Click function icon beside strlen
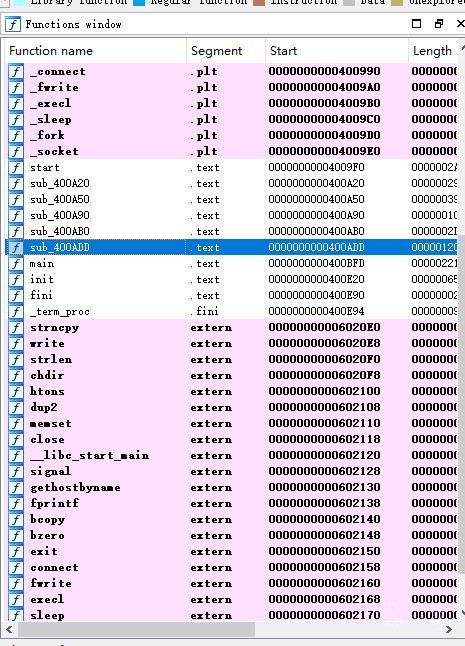 16,360
